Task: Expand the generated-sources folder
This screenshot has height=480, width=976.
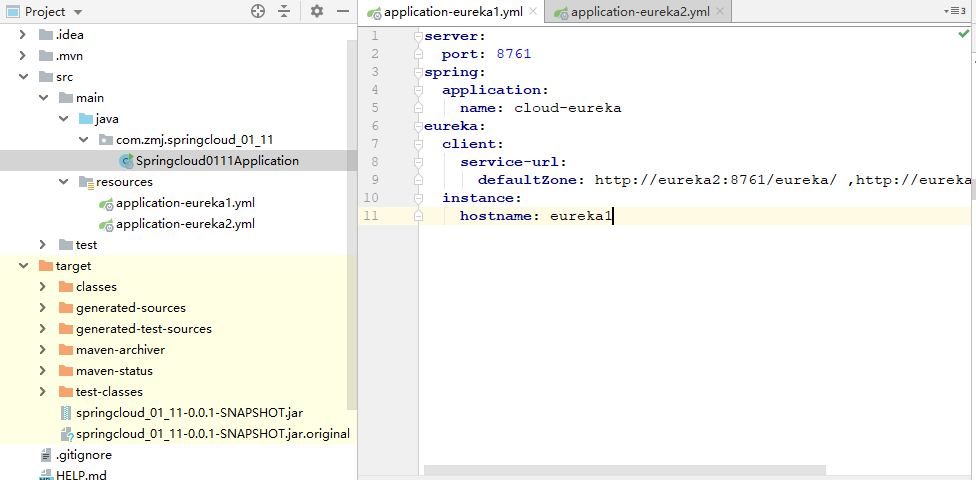Action: 43,308
